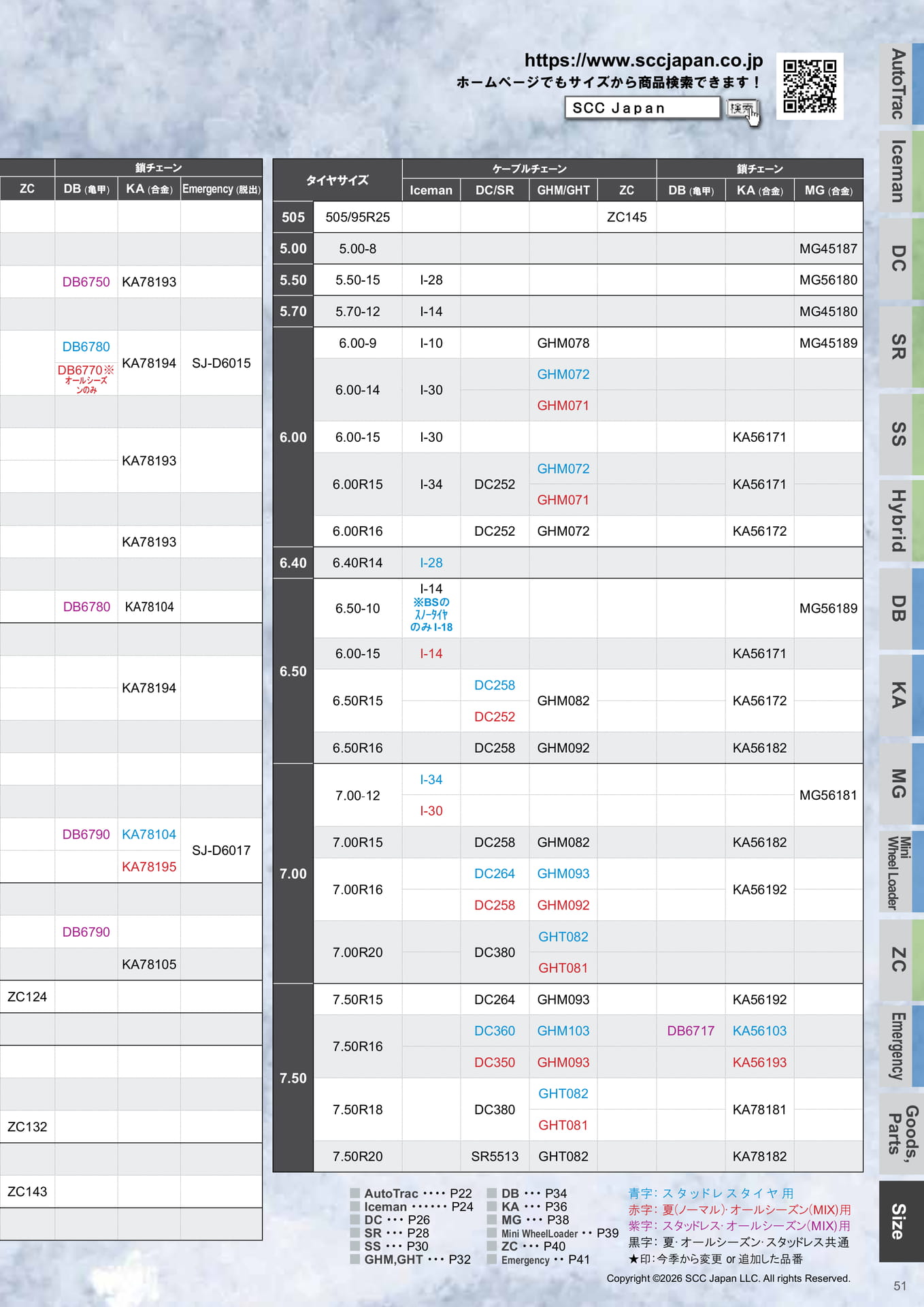The image size is (924, 1307).
Task: Select the ZC side tab
Action: tap(901, 959)
